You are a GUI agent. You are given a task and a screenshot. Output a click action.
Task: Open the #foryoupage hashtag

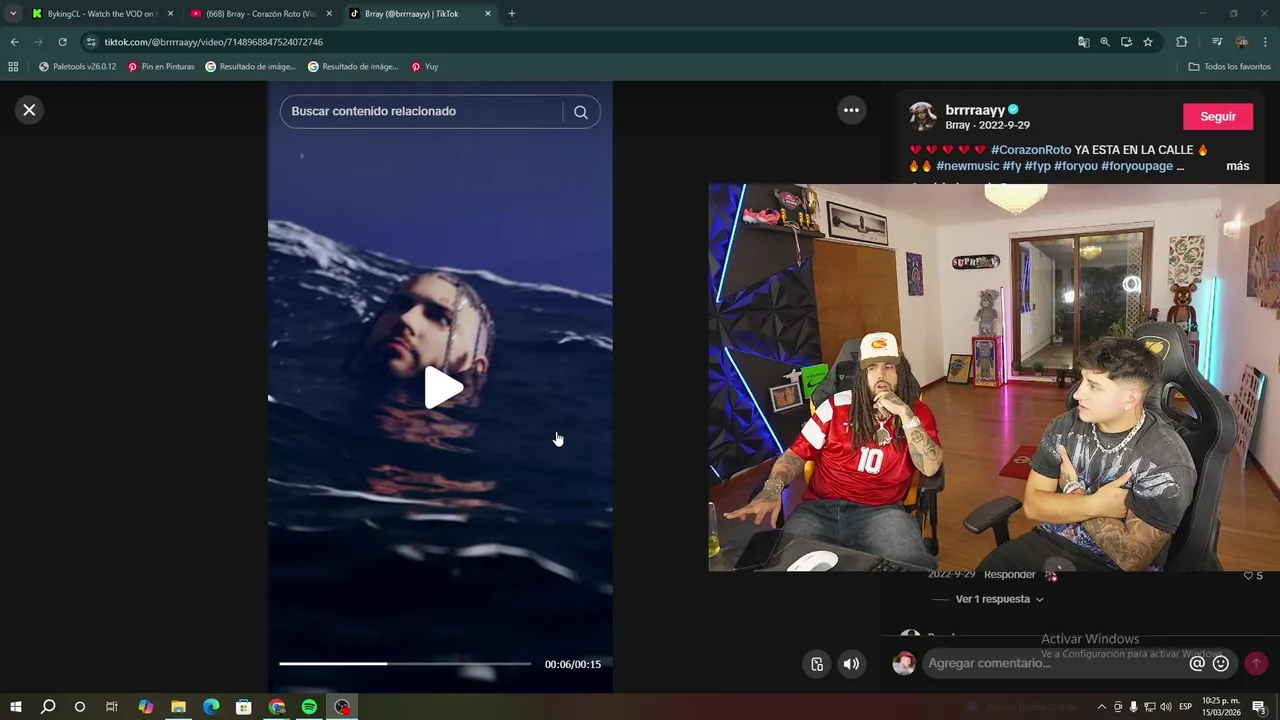(1137, 166)
